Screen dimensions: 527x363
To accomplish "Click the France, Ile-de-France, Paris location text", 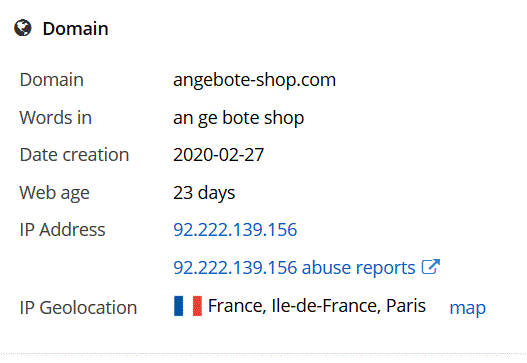I will pos(317,306).
